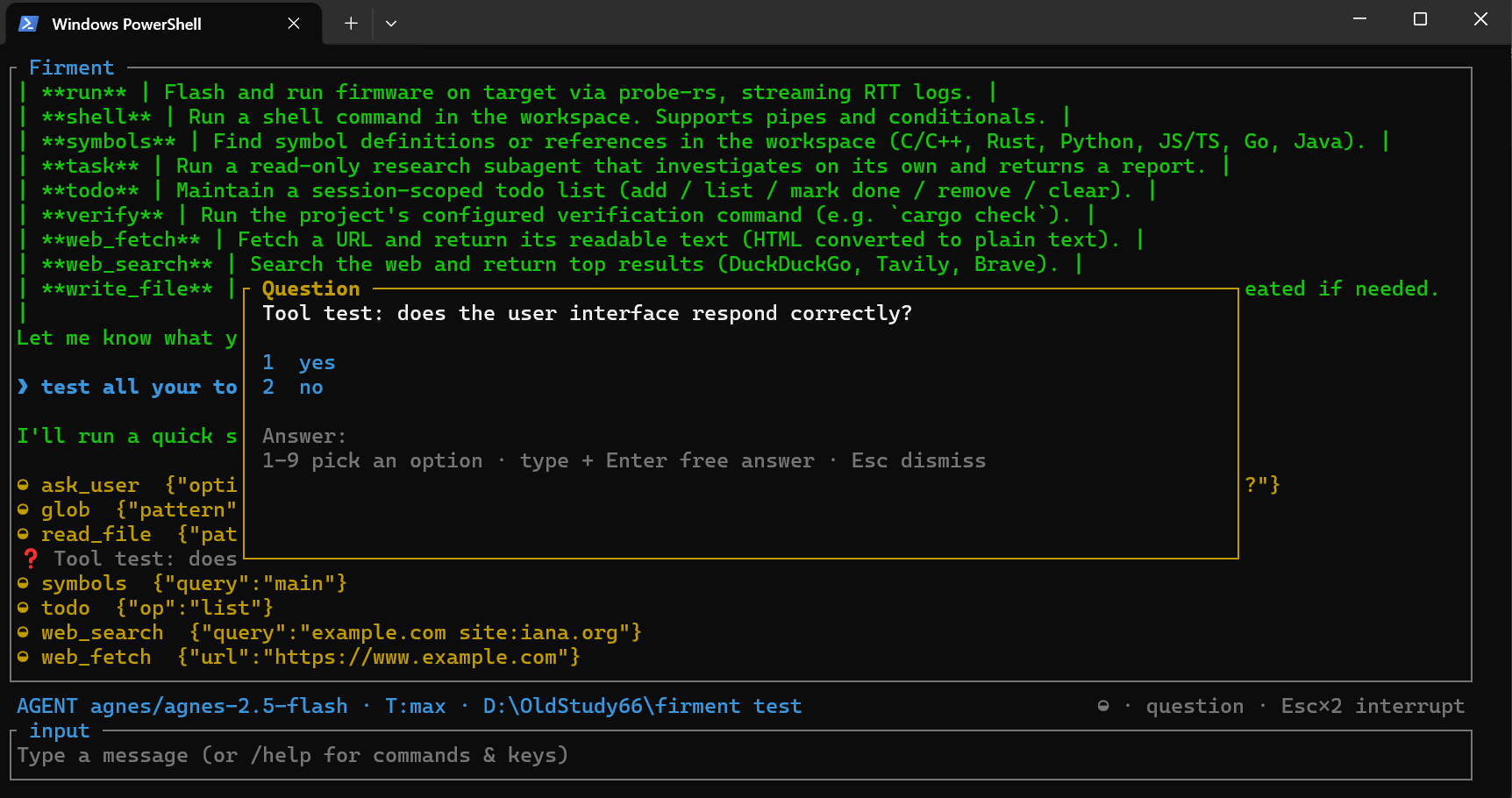Click the web_search tool call bullet icon

(23, 632)
